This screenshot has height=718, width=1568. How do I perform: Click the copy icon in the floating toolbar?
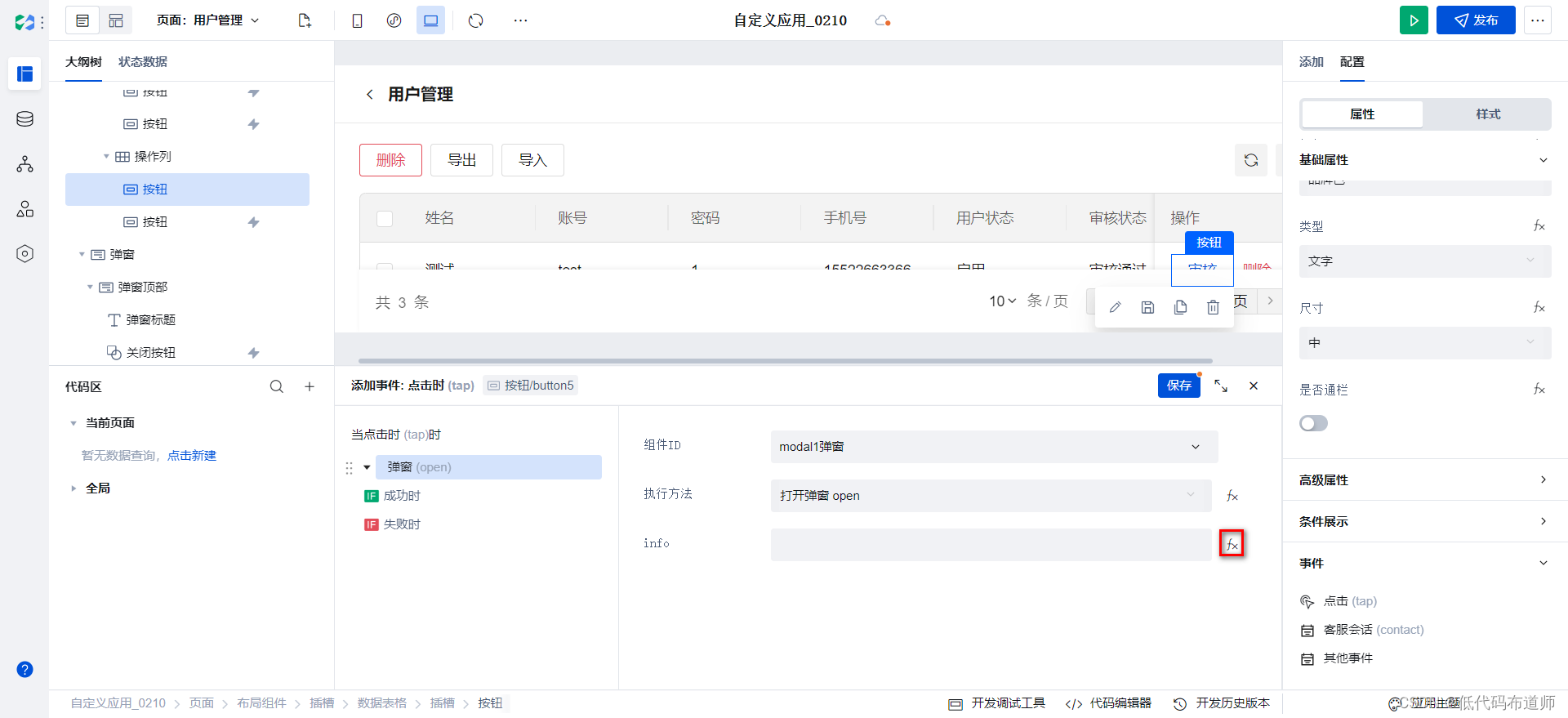click(x=1180, y=307)
